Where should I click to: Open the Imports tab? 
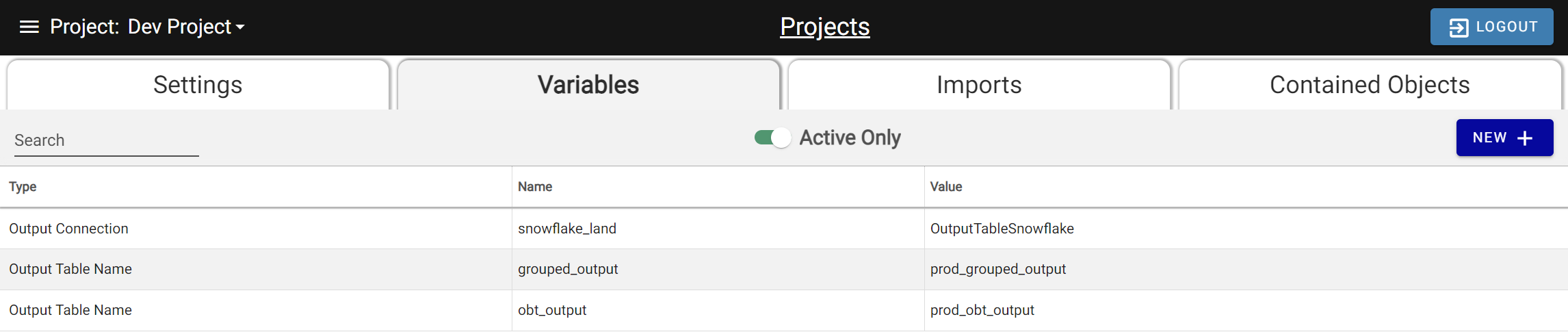tap(979, 85)
